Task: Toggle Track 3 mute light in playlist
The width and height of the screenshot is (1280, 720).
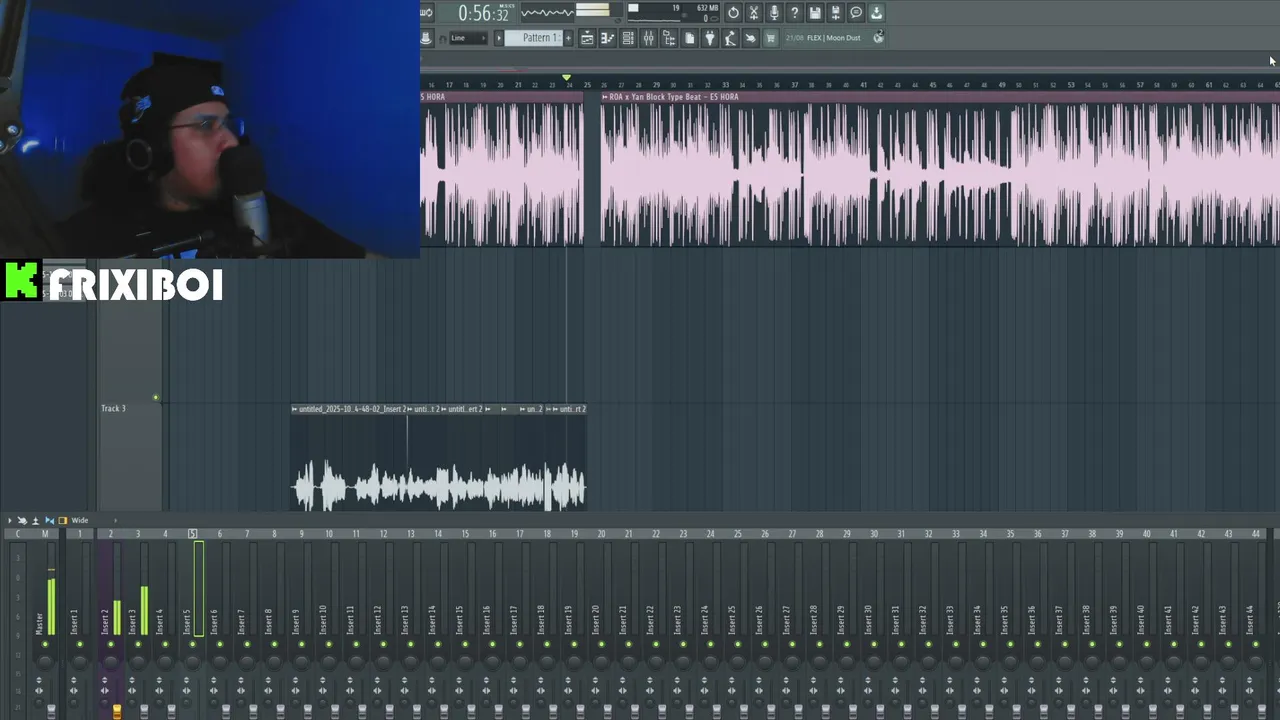Action: [155, 398]
